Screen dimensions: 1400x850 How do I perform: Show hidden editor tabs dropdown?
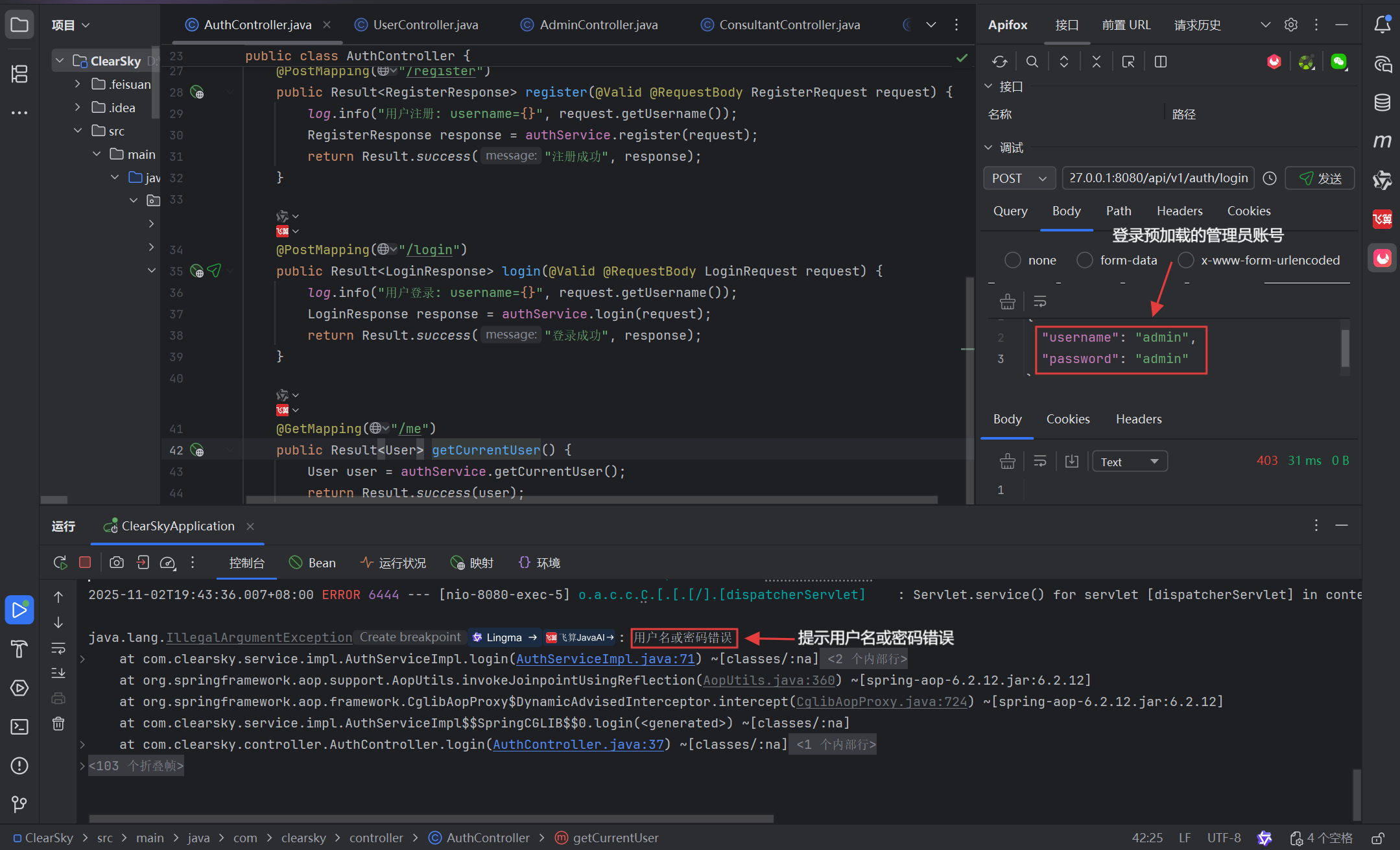(x=931, y=25)
